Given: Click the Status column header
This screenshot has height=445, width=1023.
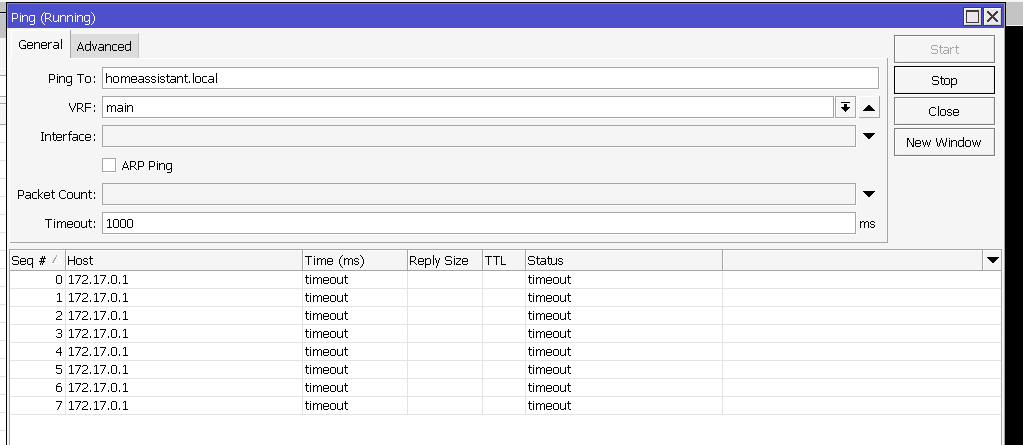Looking at the screenshot, I should [x=622, y=260].
